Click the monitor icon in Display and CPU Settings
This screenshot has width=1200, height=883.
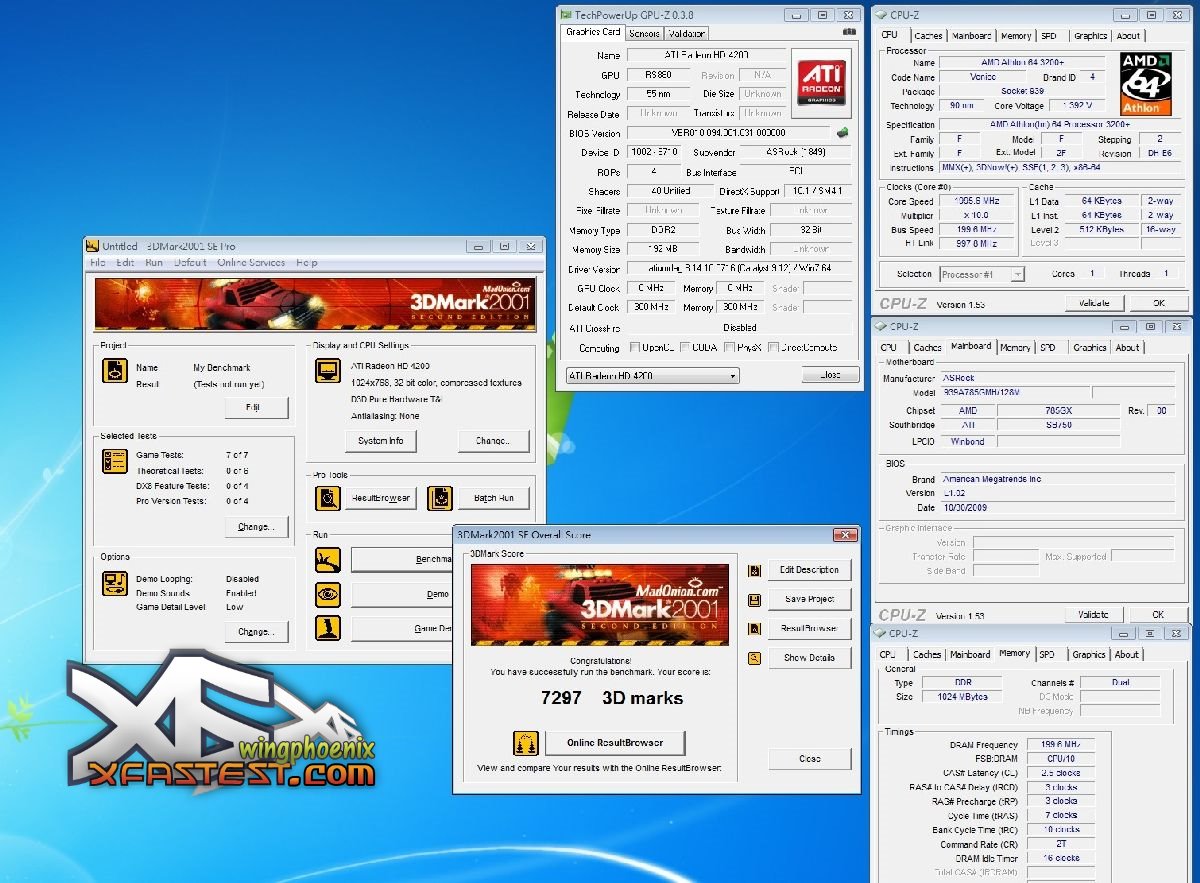(328, 371)
